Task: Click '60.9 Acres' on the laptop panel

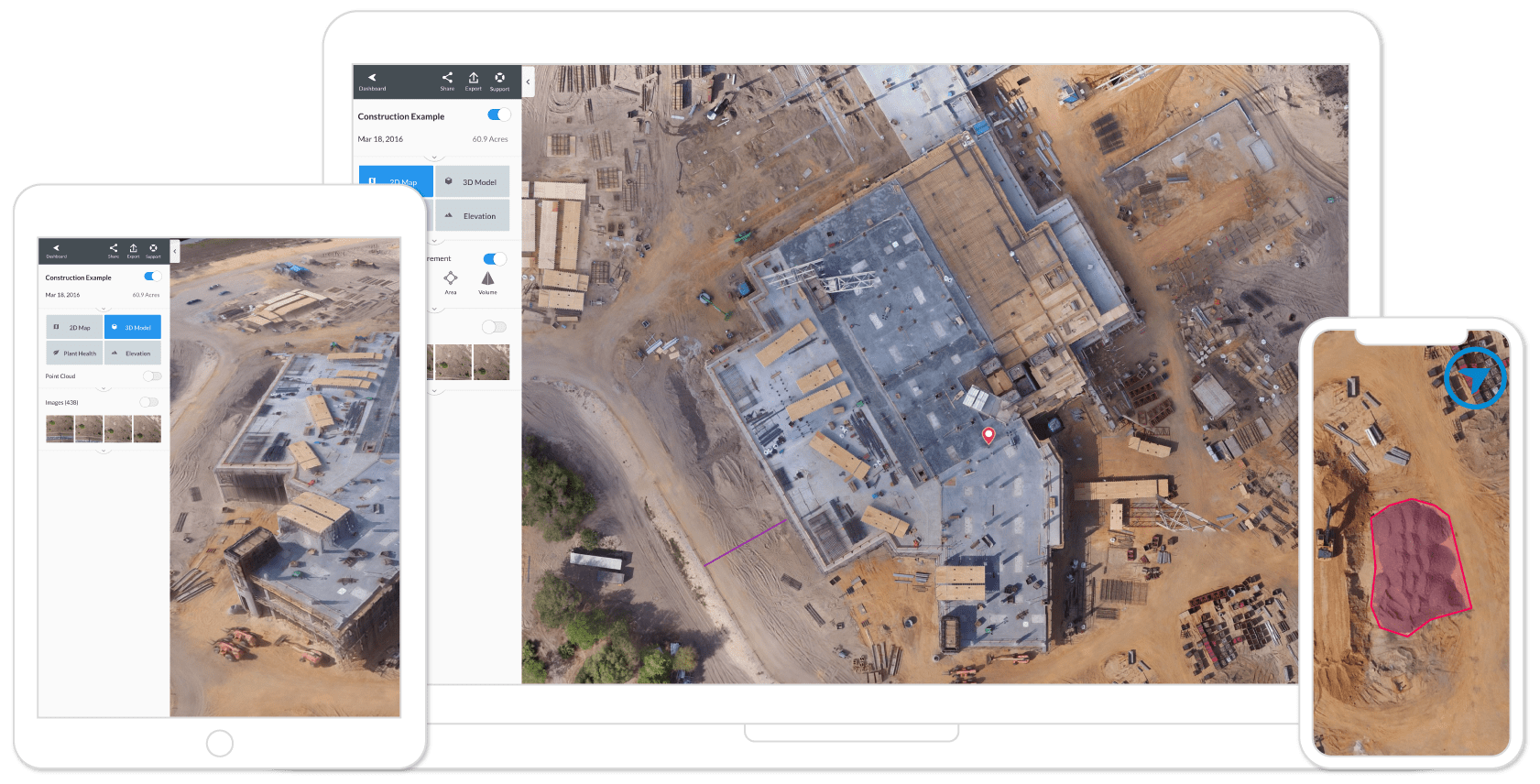Action: point(490,139)
